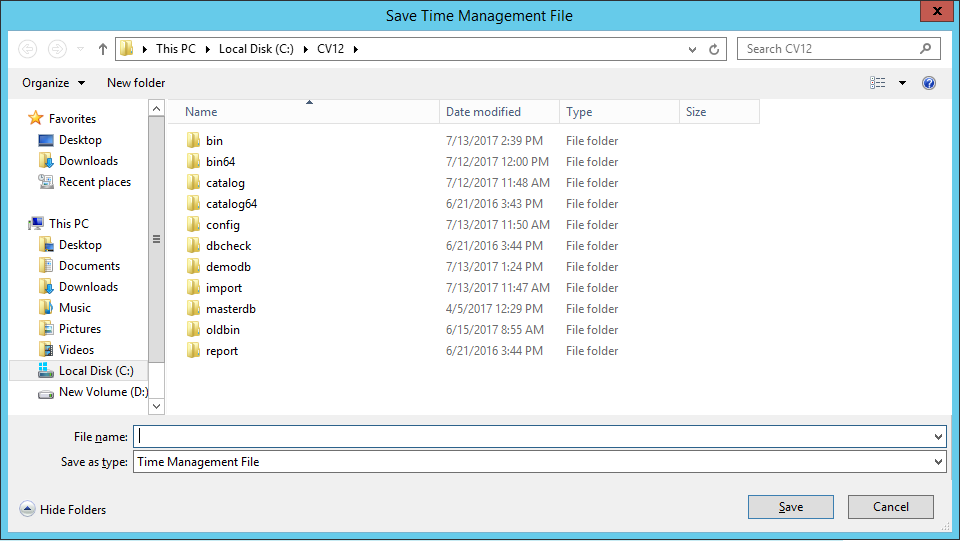Click New folder in the toolbar
Image resolution: width=960 pixels, height=541 pixels.
pyautogui.click(x=136, y=83)
